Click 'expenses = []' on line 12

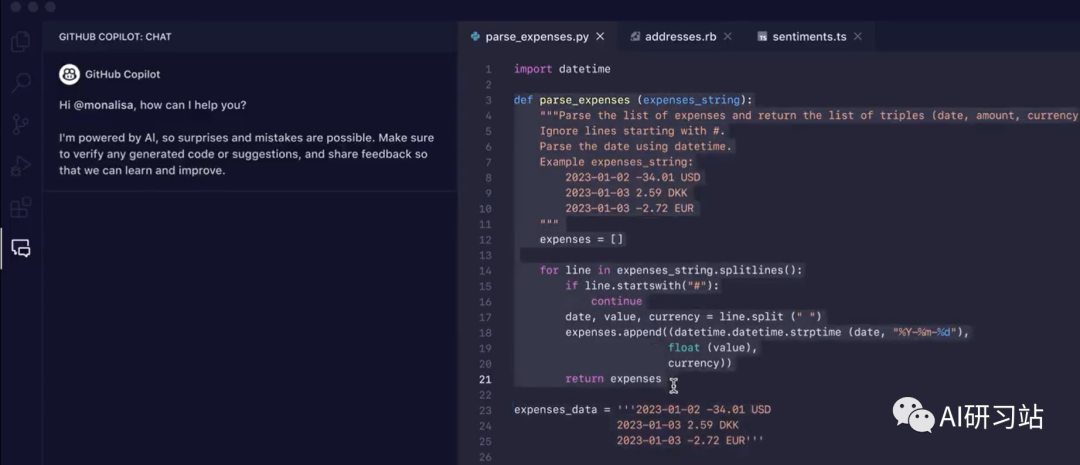pyautogui.click(x=581, y=240)
